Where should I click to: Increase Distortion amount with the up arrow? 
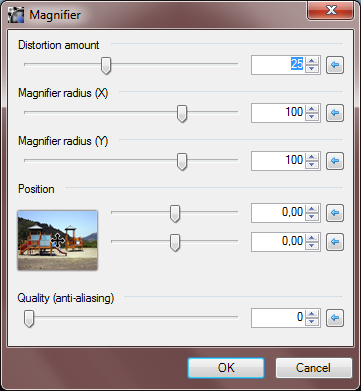pos(312,61)
